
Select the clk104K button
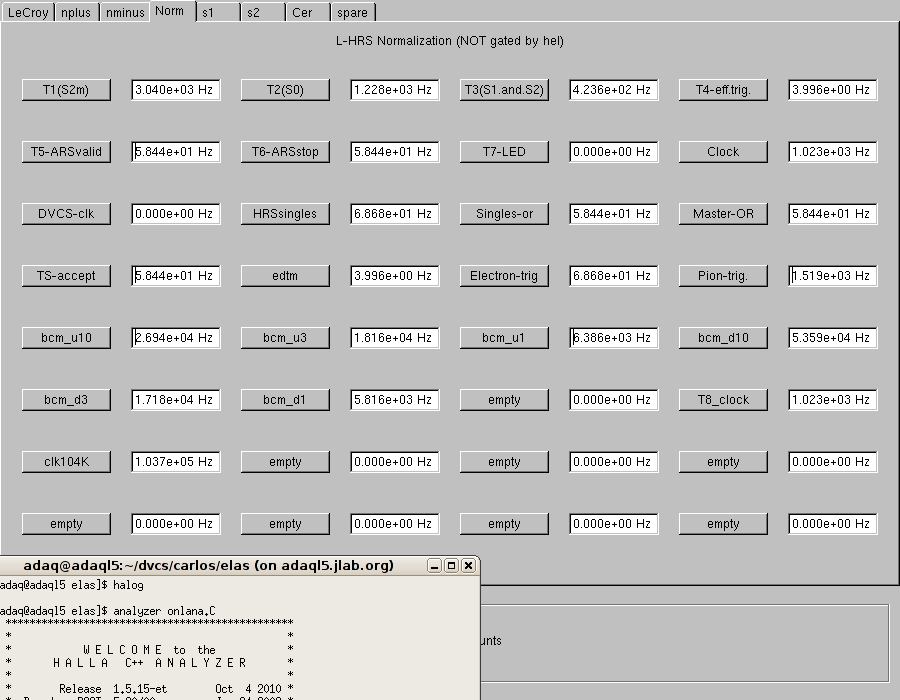(66, 462)
